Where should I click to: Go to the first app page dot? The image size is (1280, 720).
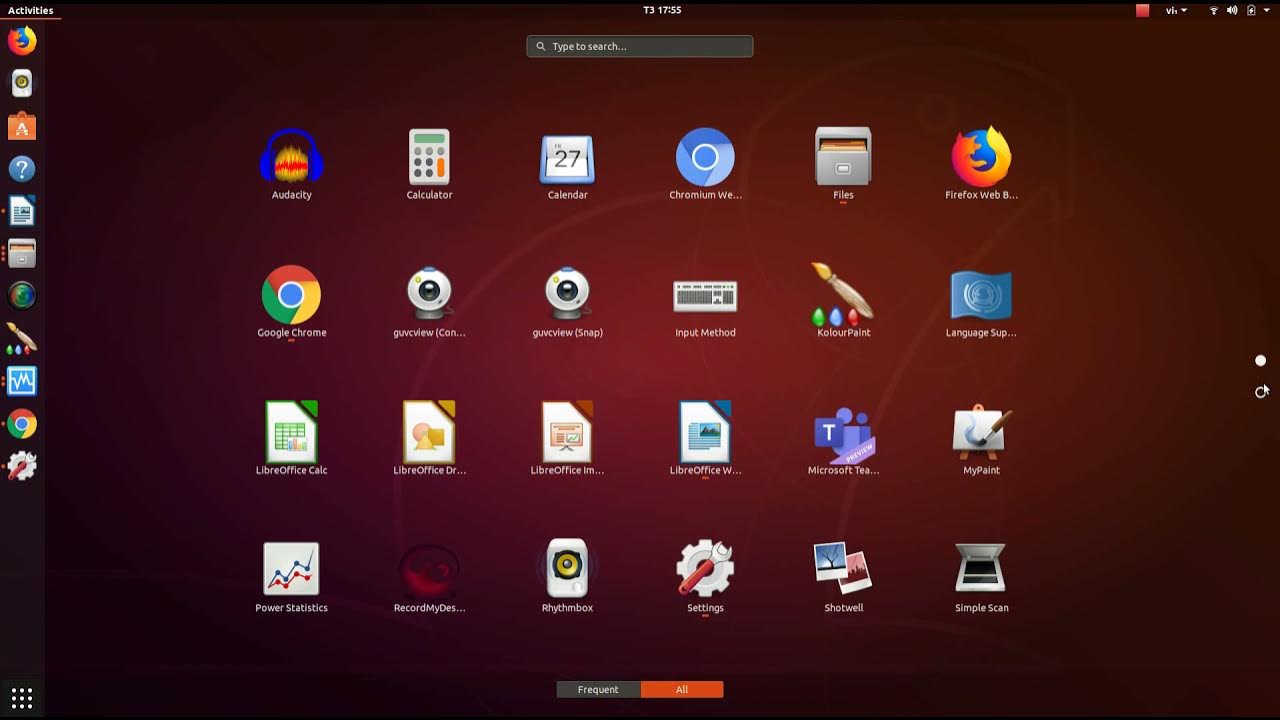tap(1261, 360)
